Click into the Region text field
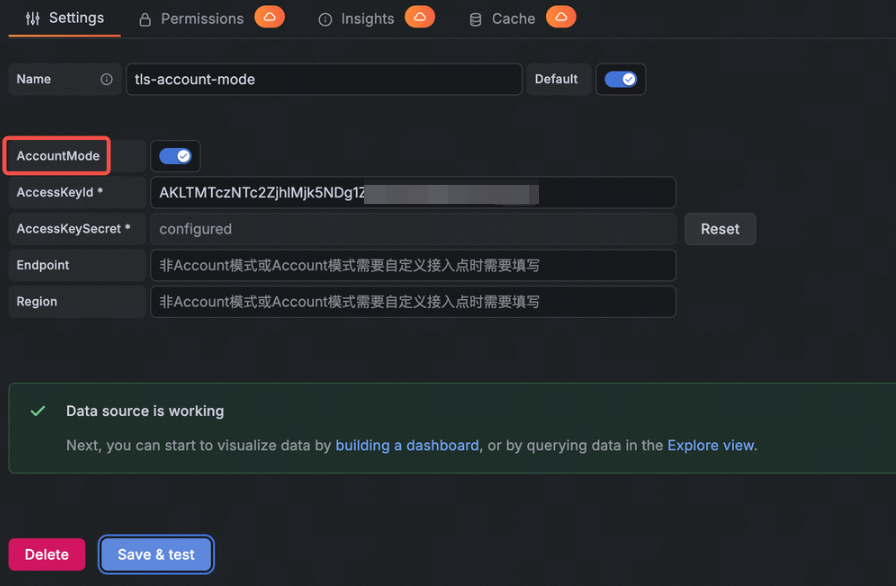Screen dimensions: 896x586 tap(413, 302)
